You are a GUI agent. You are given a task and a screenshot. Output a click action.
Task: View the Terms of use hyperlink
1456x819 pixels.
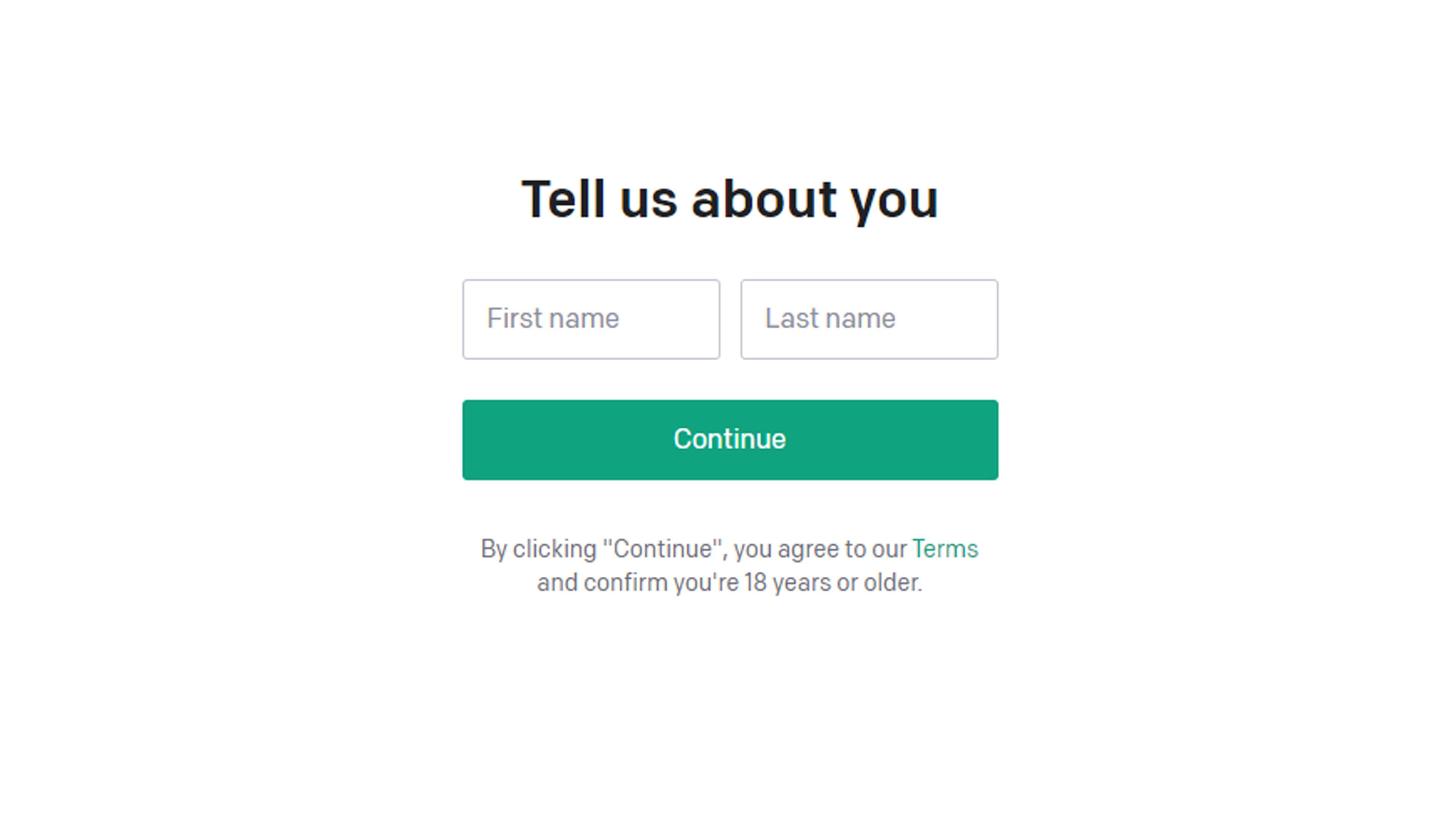(x=945, y=549)
